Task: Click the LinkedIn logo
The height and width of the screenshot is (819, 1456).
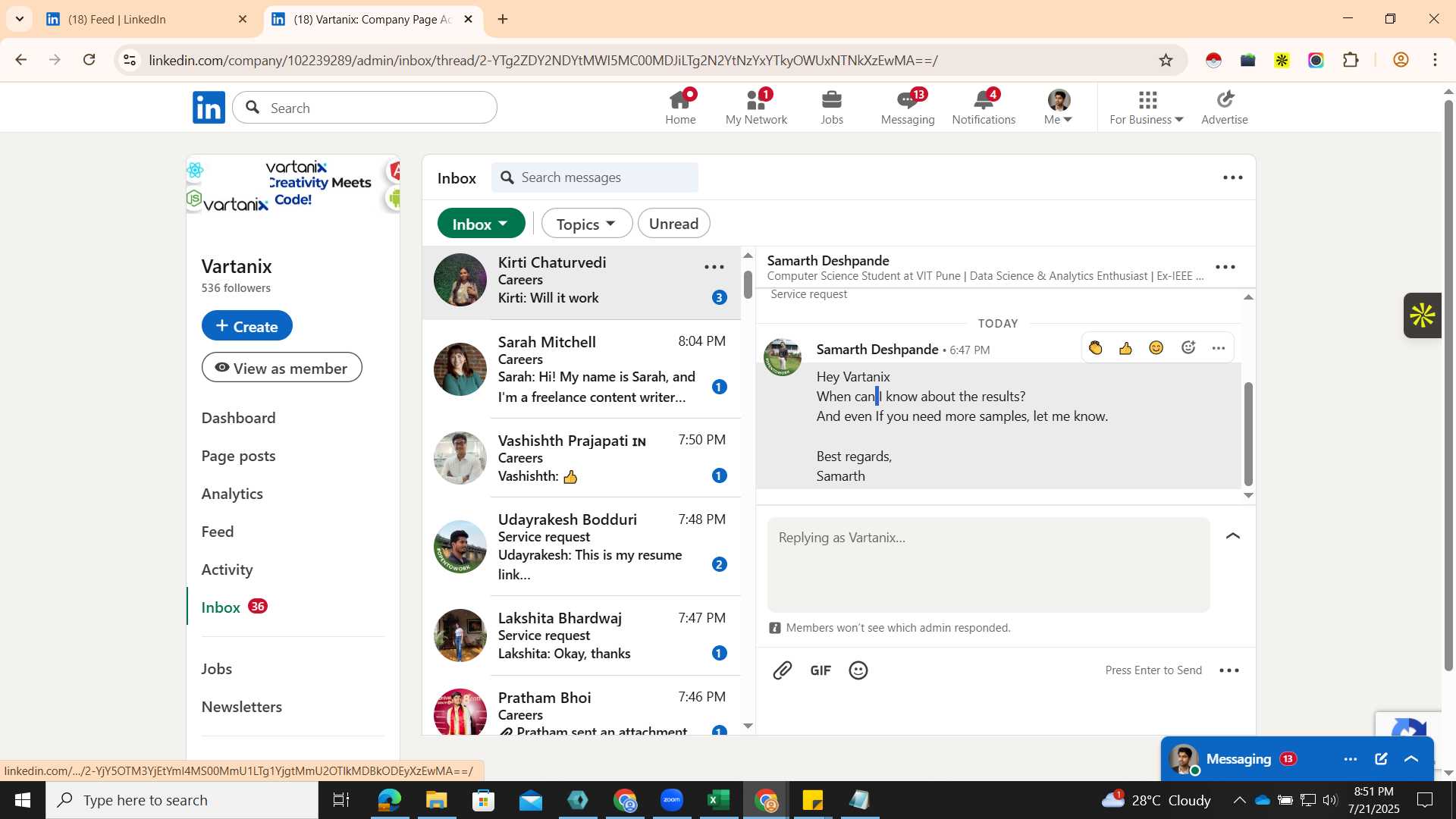Action: (x=209, y=108)
